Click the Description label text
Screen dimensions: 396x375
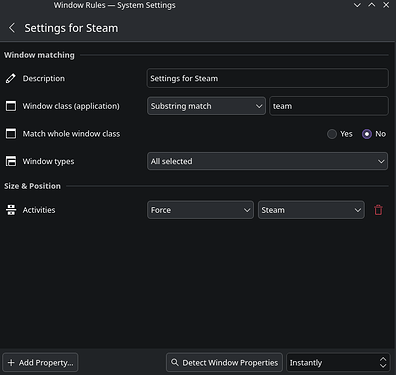44,78
